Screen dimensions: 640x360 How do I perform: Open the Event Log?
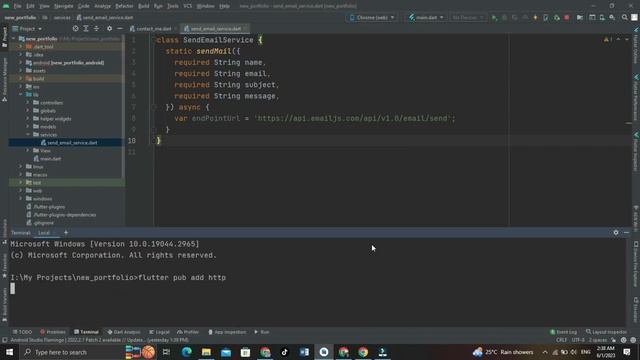pos(563,332)
